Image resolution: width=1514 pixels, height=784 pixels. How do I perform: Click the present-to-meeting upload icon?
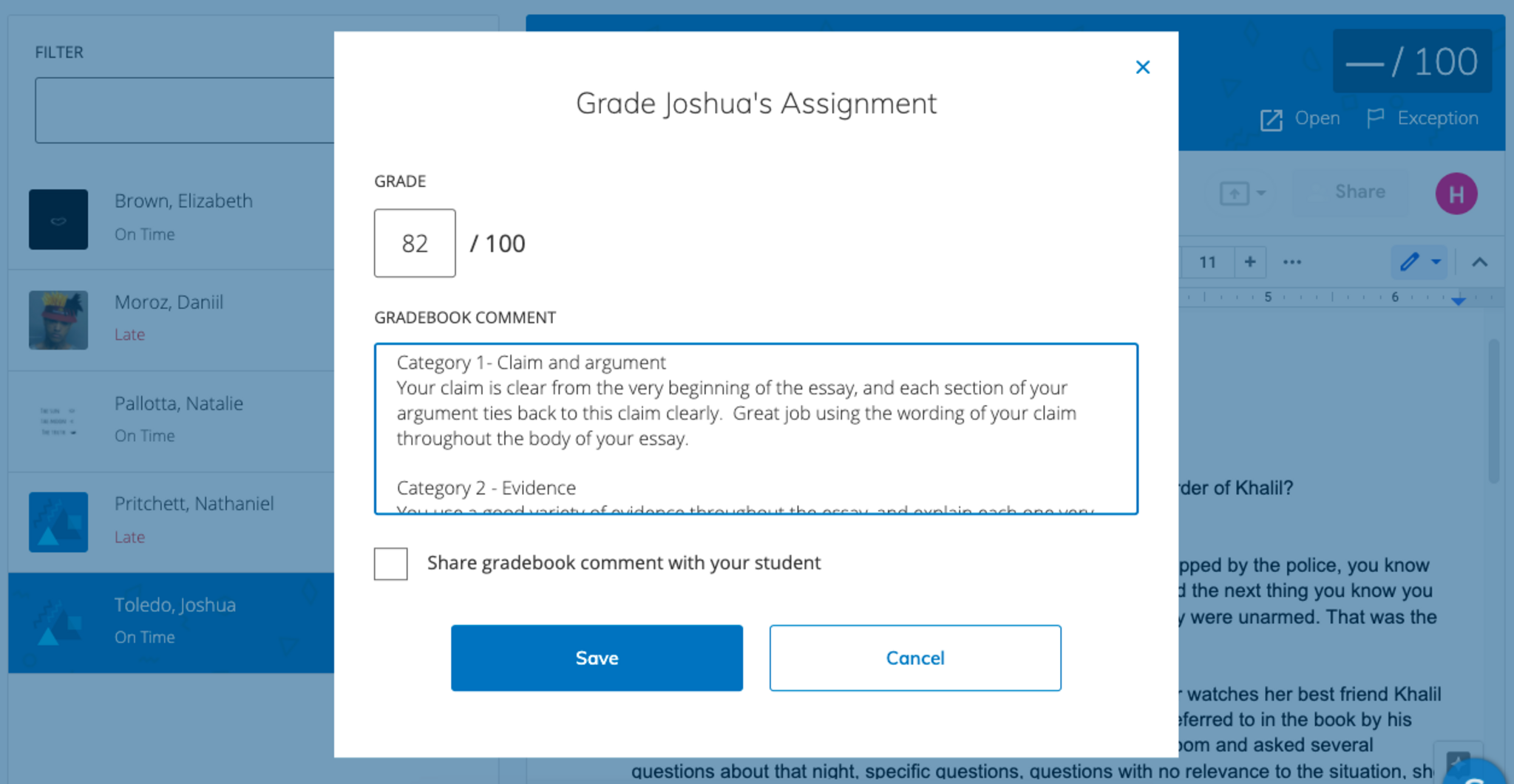click(1234, 194)
